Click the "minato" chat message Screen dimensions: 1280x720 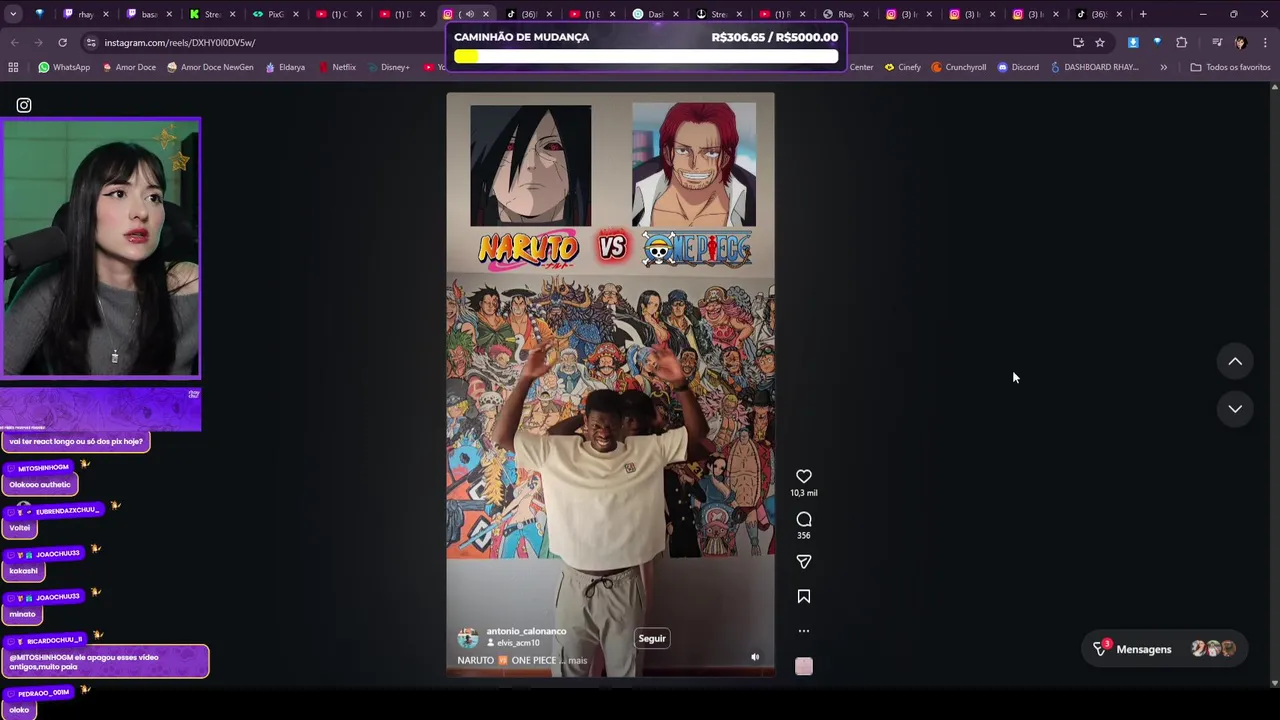pos(22,614)
